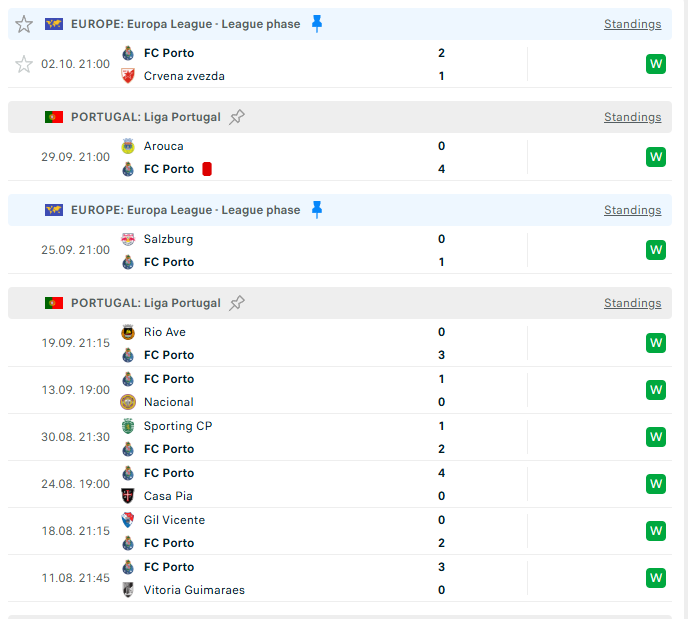Screen dimensions: 688x619
Task: Click the Win badge for Arouca match
Action: coord(656,157)
